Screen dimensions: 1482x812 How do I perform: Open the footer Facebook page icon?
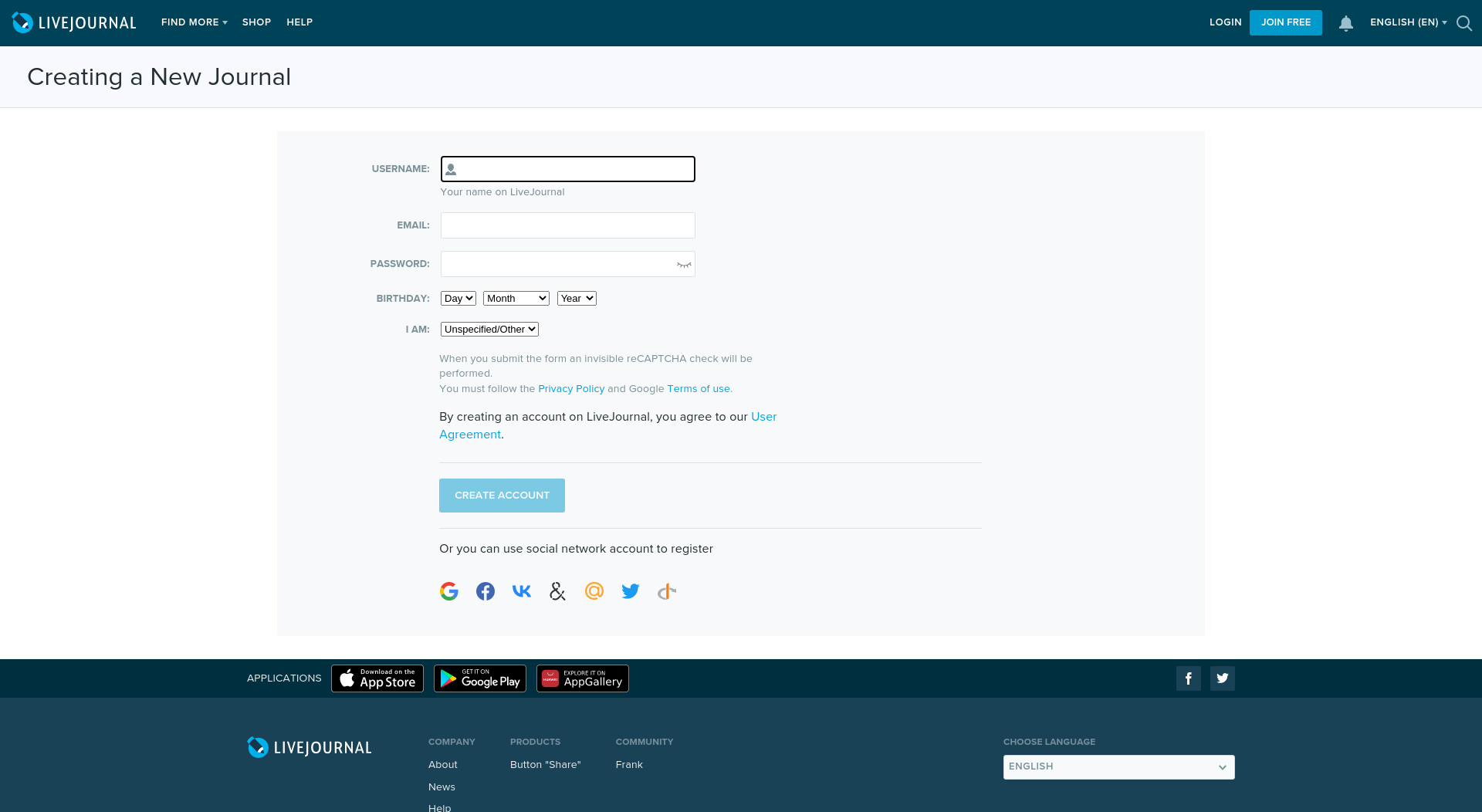1189,678
